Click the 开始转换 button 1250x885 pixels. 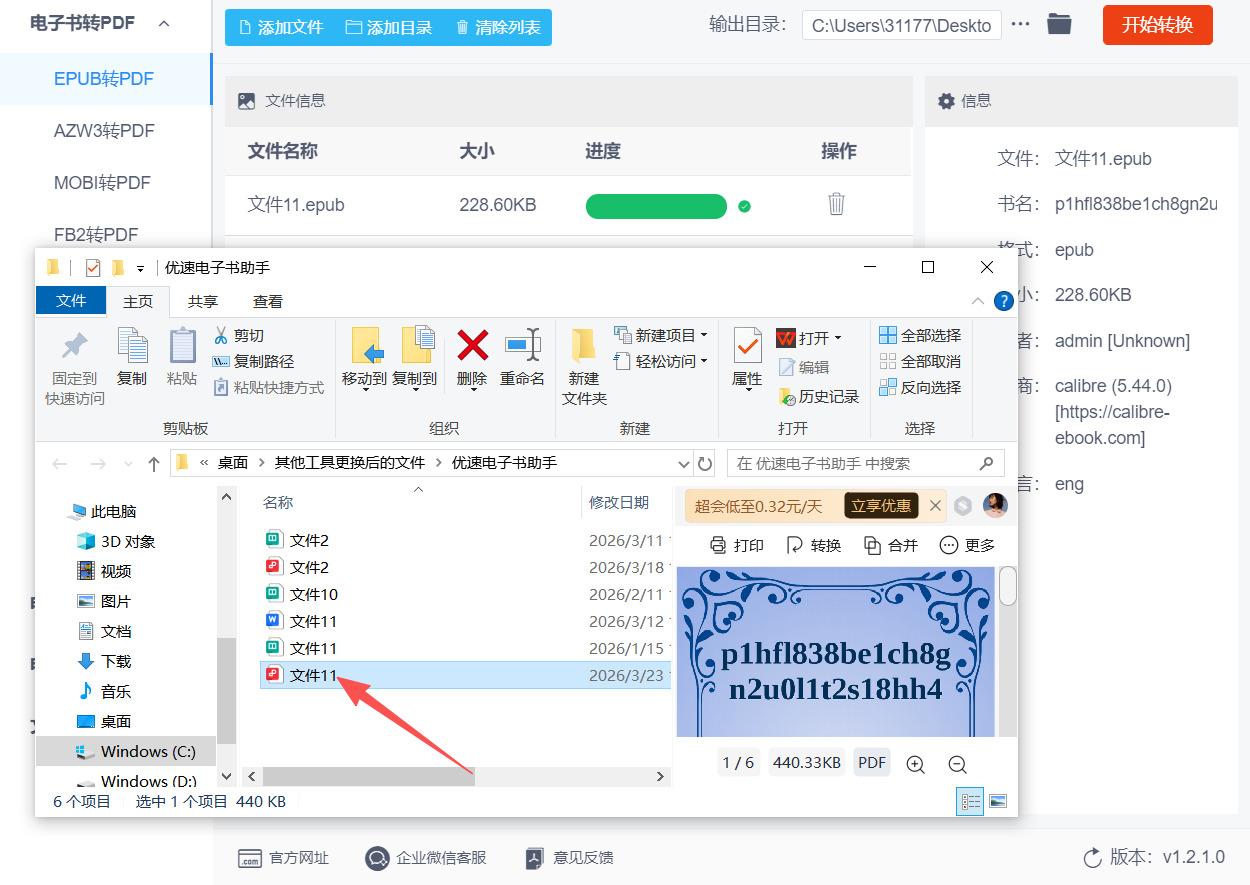[1157, 25]
